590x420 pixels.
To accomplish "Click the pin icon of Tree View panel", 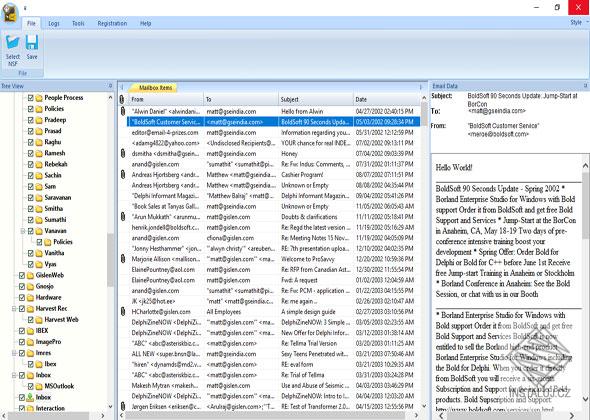I will pyautogui.click(x=110, y=86).
